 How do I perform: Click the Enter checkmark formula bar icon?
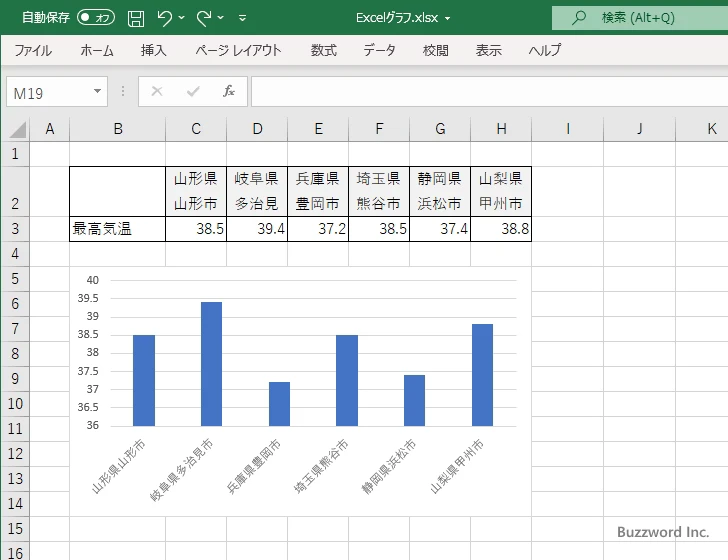coord(193,91)
